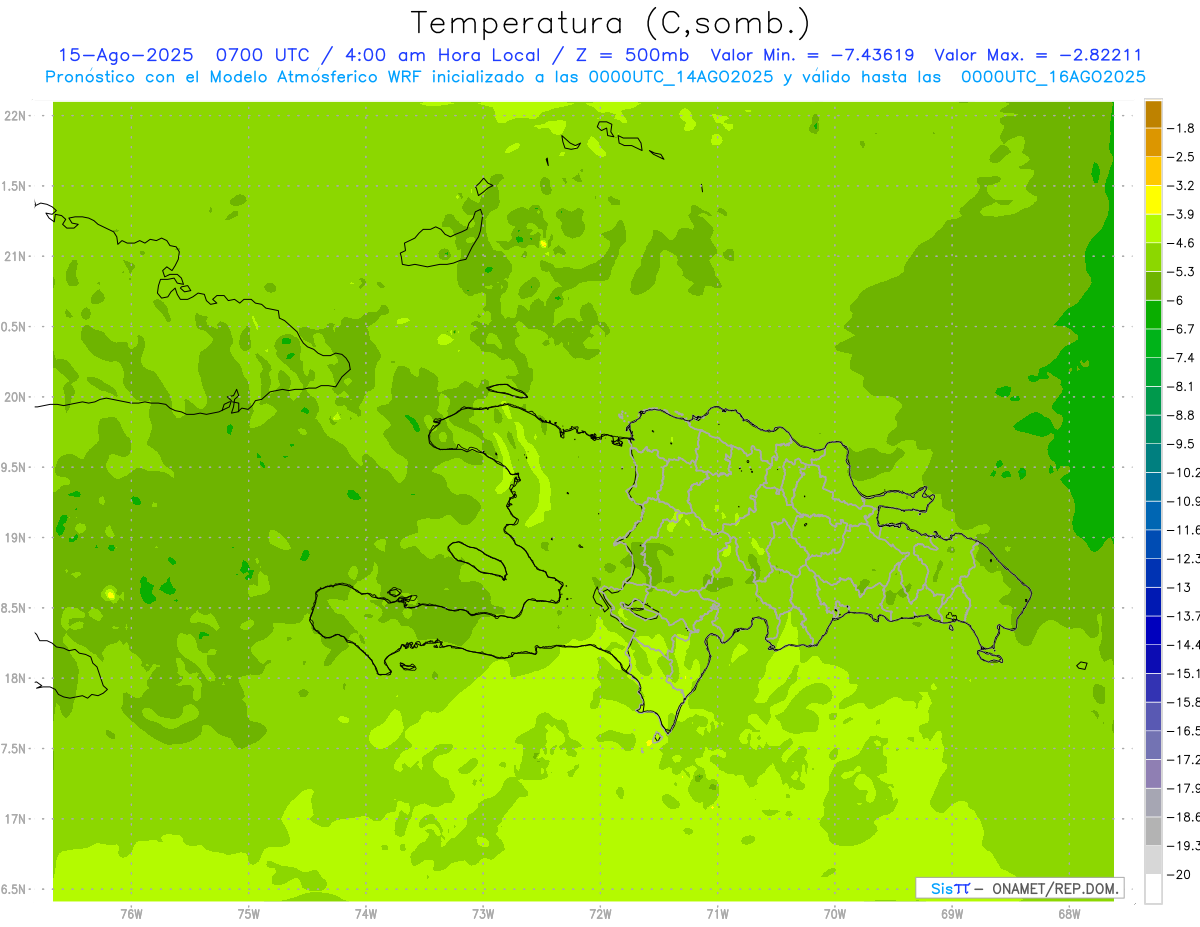
Task: Pick the legend swatch between -4.6 and -5.3
Action: point(1153,257)
